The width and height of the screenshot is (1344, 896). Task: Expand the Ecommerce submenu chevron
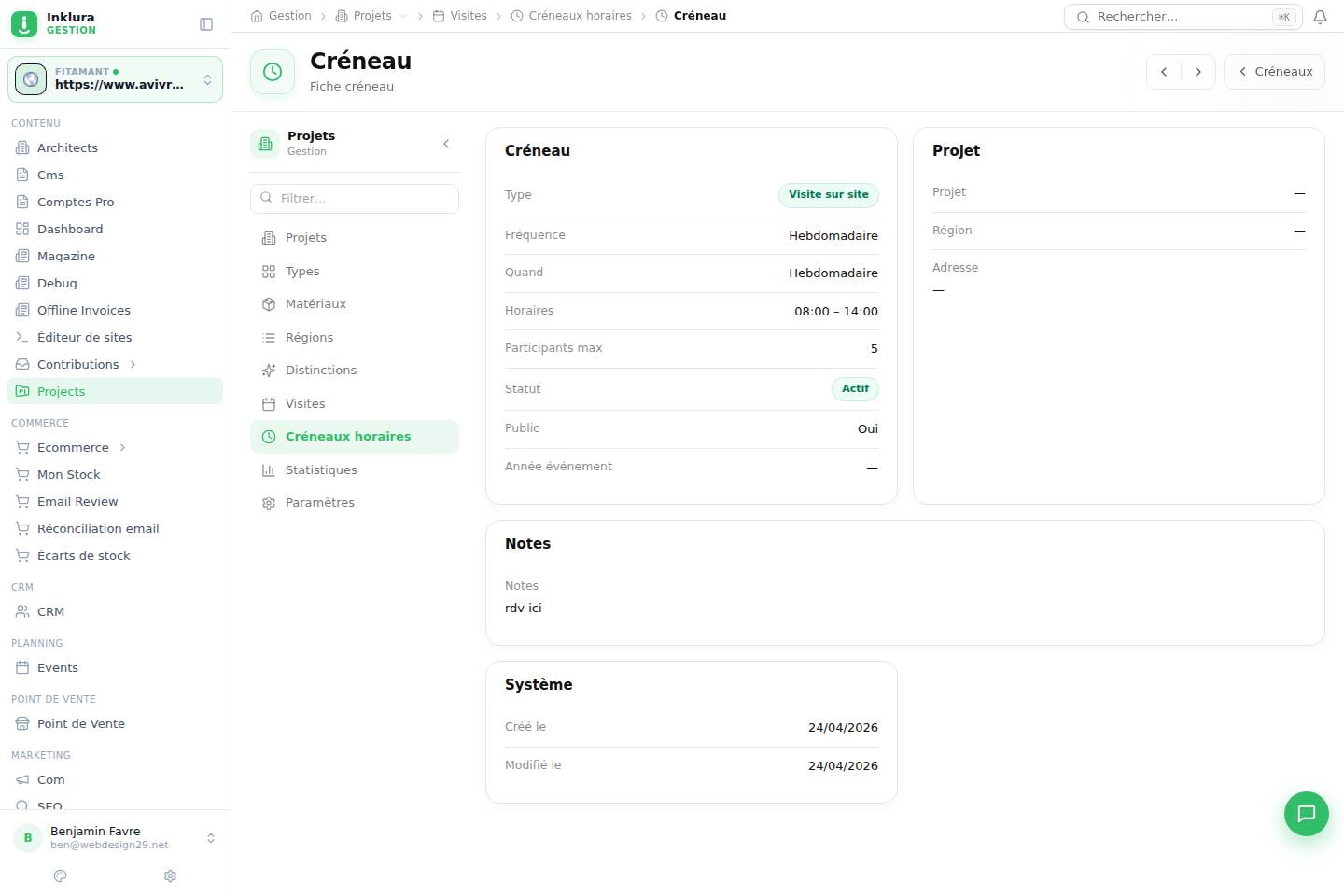coord(122,447)
